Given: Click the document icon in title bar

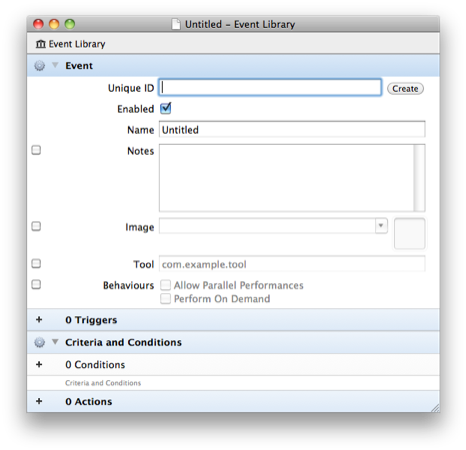Looking at the screenshot, I should [176, 24].
